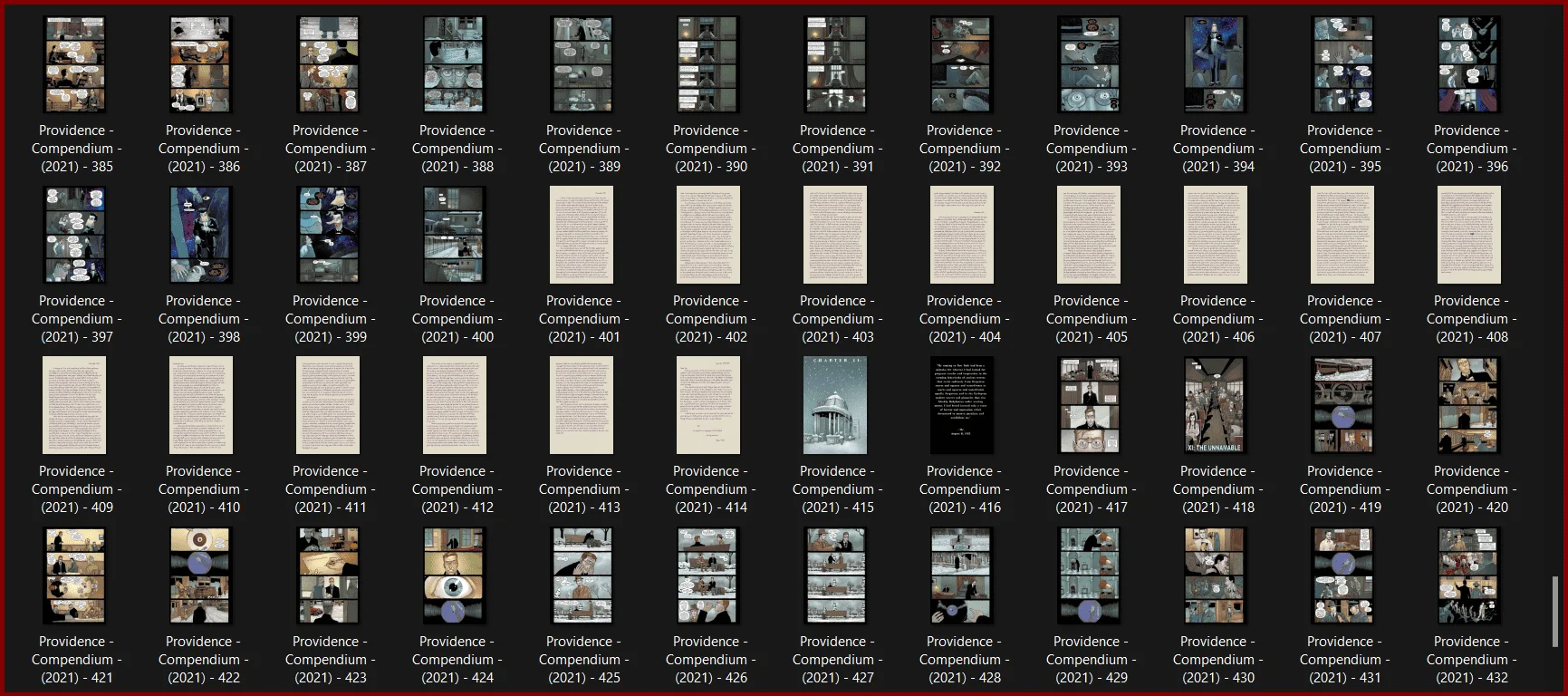This screenshot has height=696, width=1568.
Task: Click label 'Providence - Compendium - (2021) - 393'
Action: (1091, 149)
